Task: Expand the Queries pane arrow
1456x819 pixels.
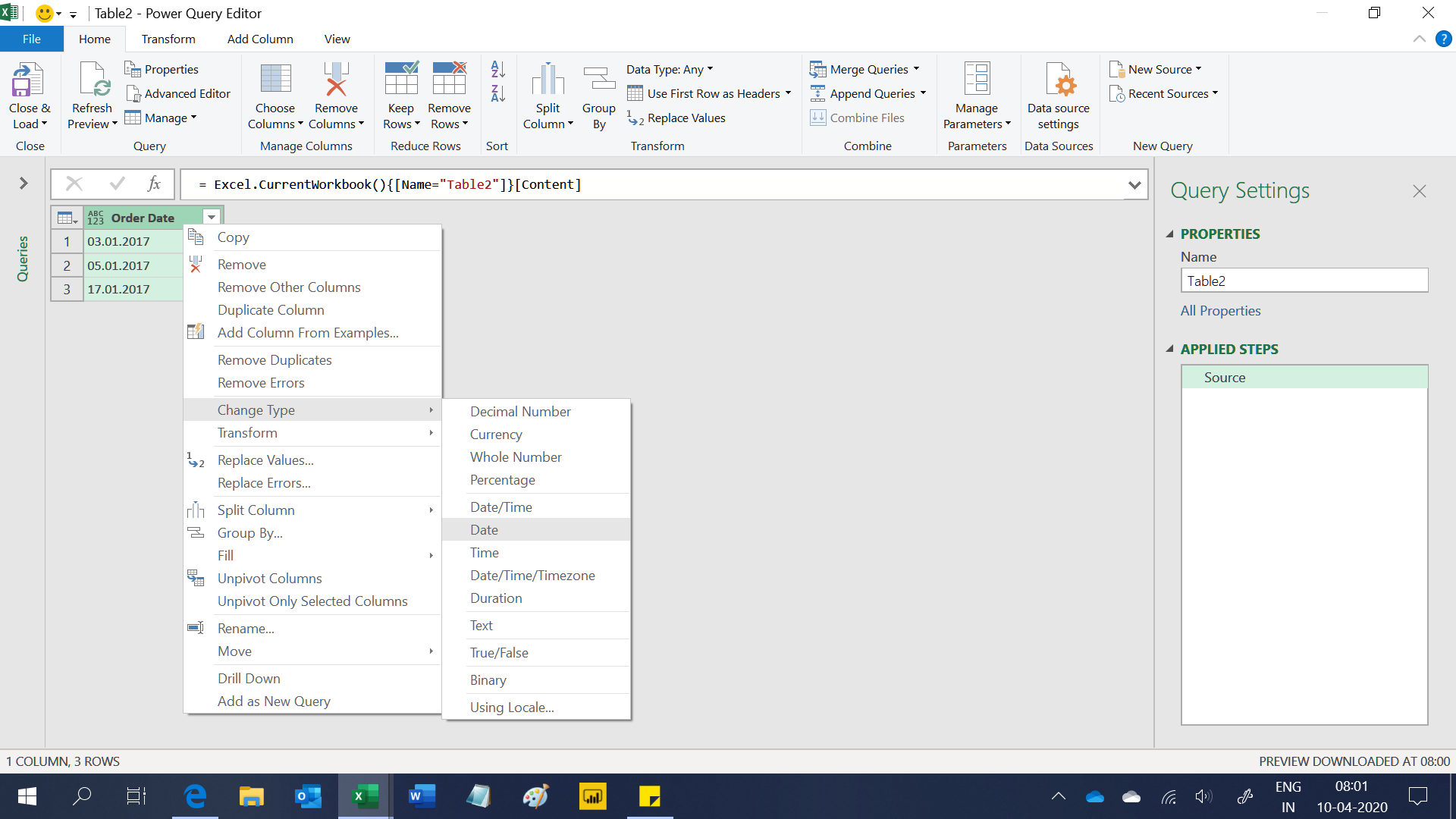Action: click(24, 183)
